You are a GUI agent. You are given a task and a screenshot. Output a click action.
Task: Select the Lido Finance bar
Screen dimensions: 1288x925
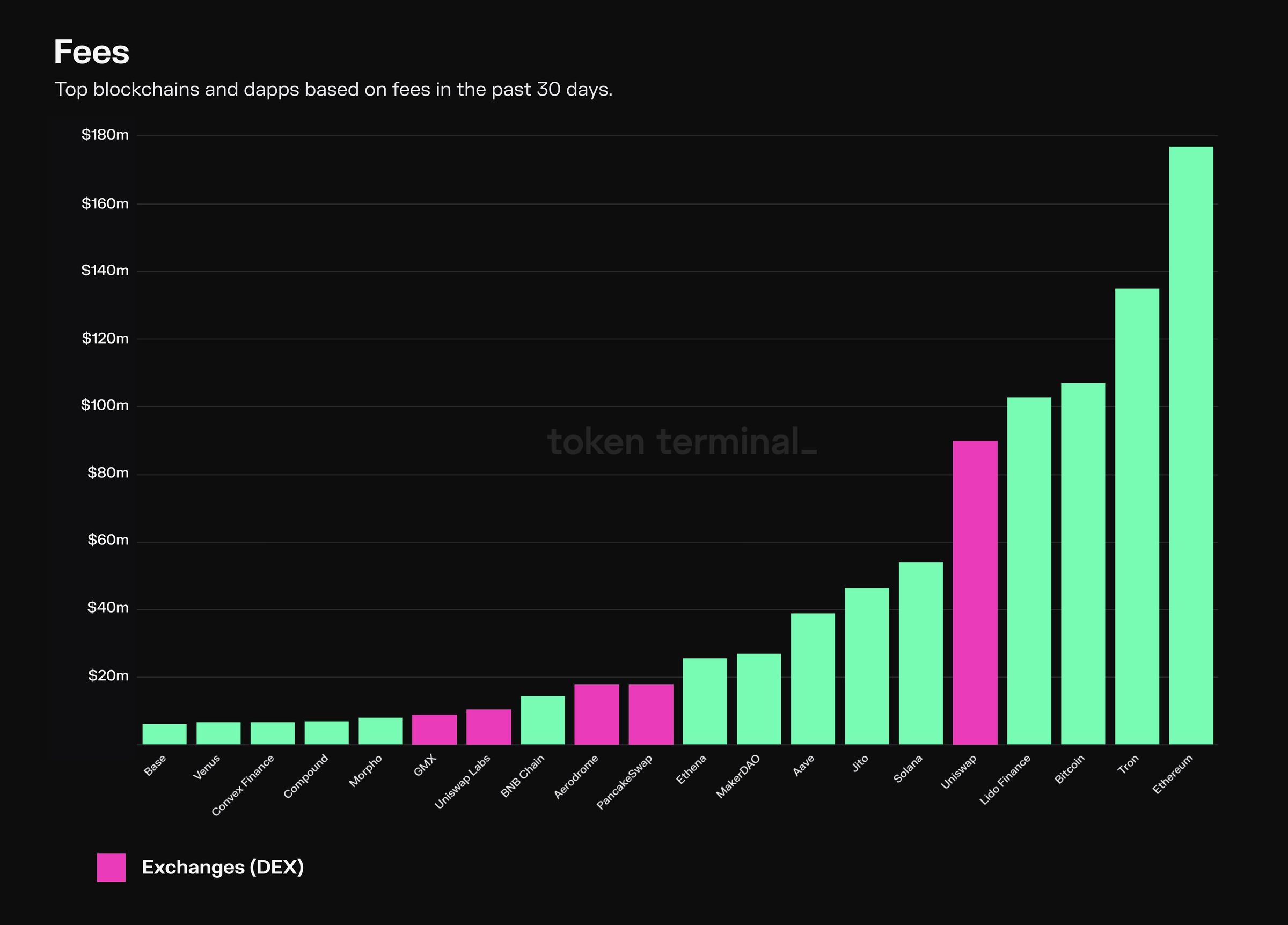(x=1028, y=571)
